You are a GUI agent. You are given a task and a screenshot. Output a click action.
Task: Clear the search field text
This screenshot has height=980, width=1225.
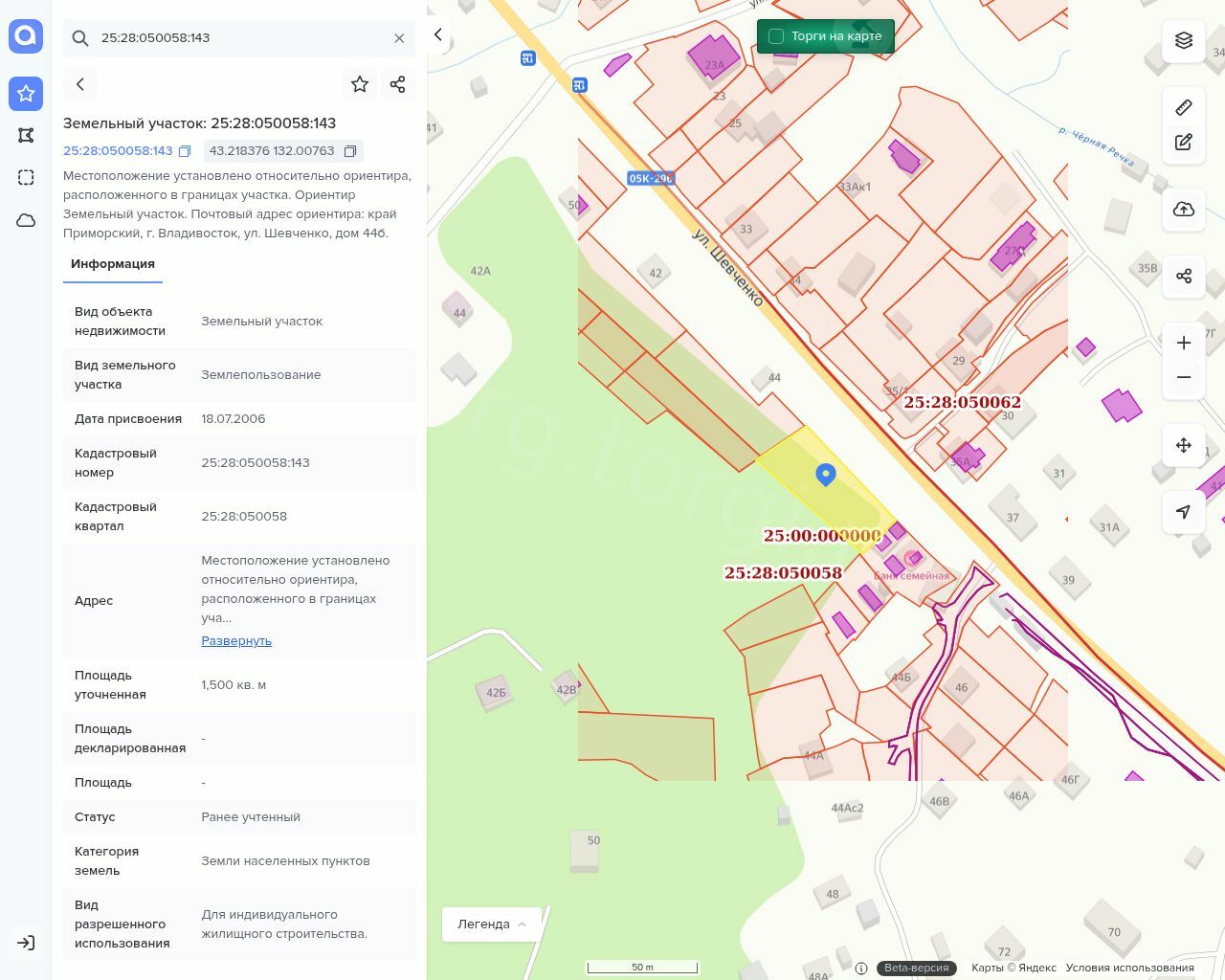(399, 38)
